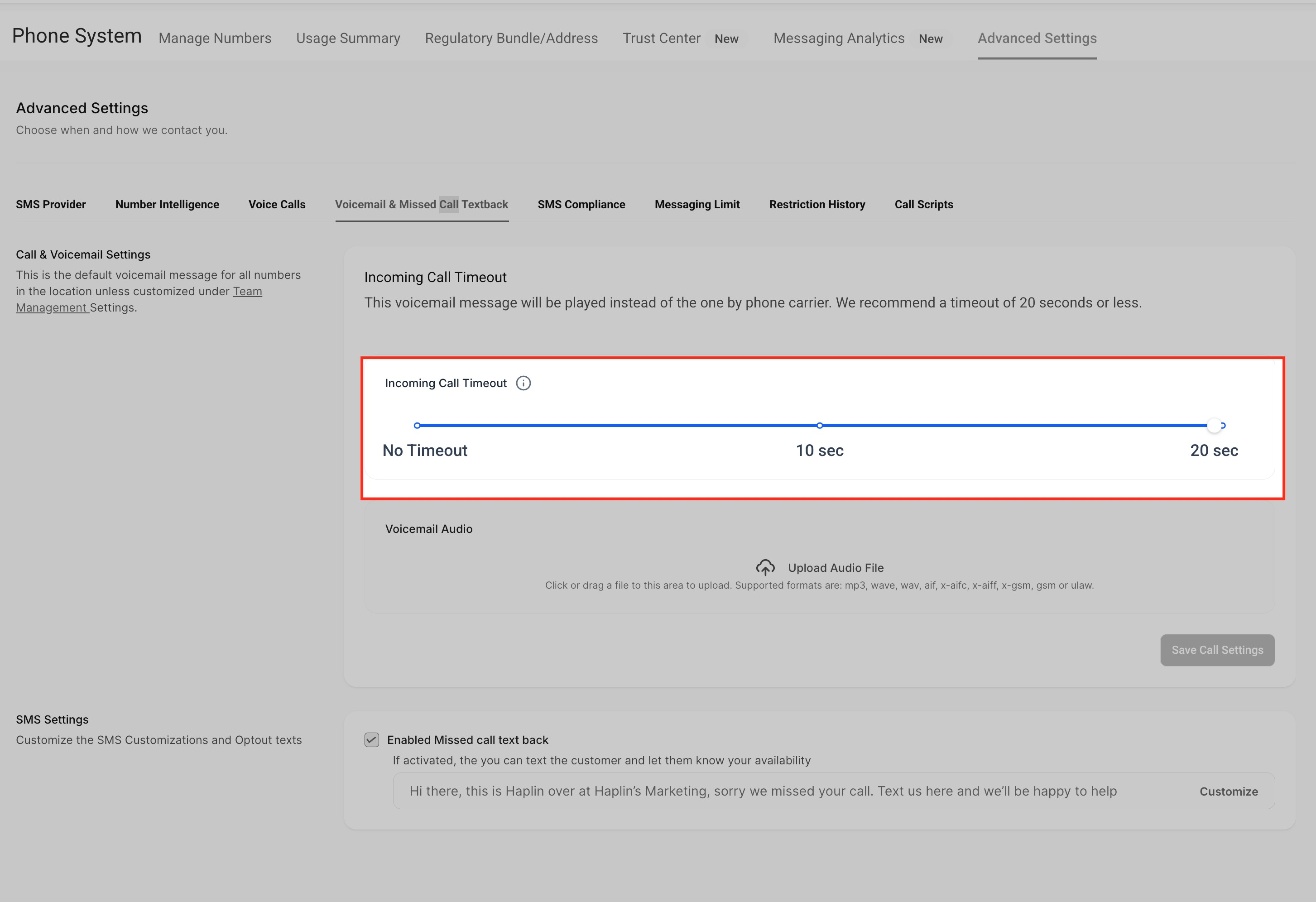1316x902 pixels.
Task: Open the Call Scripts sub-tab
Action: tap(923, 204)
